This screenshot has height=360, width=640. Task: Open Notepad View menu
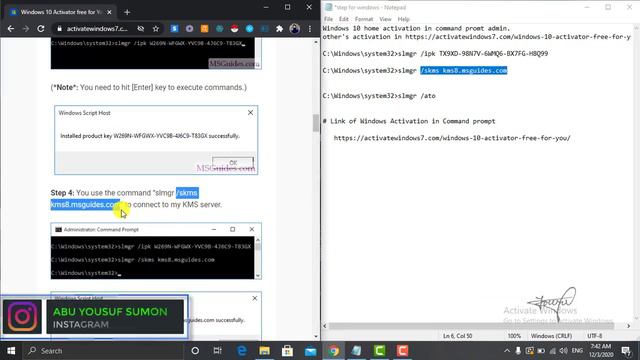point(385,19)
